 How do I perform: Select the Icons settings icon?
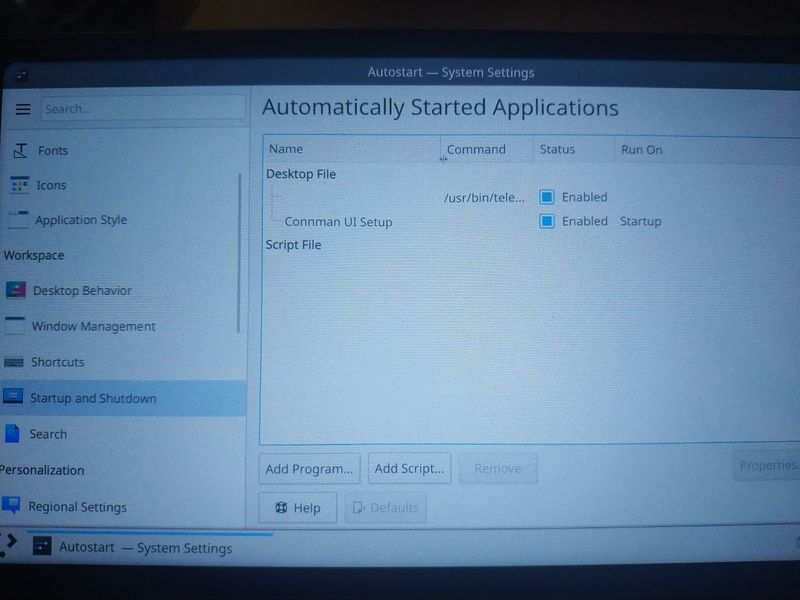click(x=19, y=185)
